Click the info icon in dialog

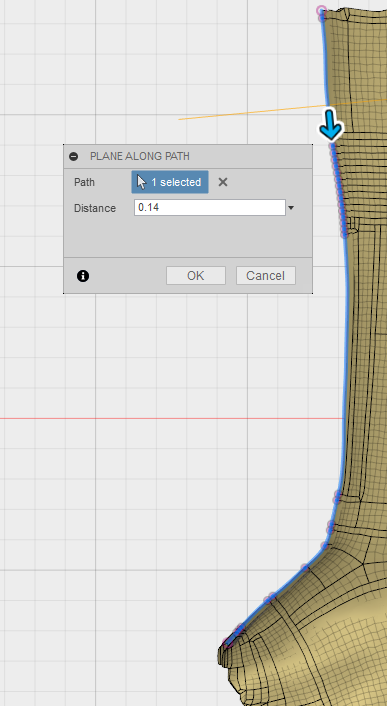point(83,276)
